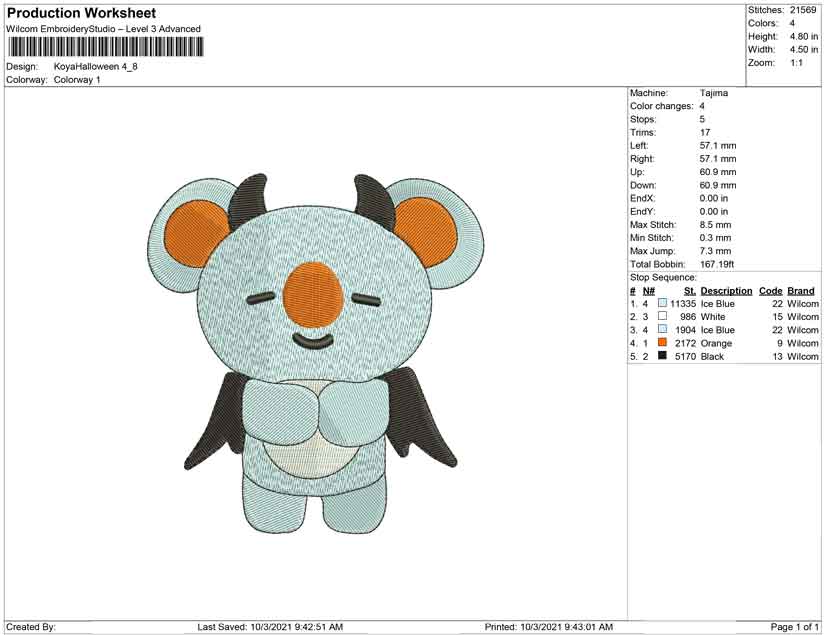Click the 'Description' column header
The image size is (825, 635).
(x=727, y=291)
